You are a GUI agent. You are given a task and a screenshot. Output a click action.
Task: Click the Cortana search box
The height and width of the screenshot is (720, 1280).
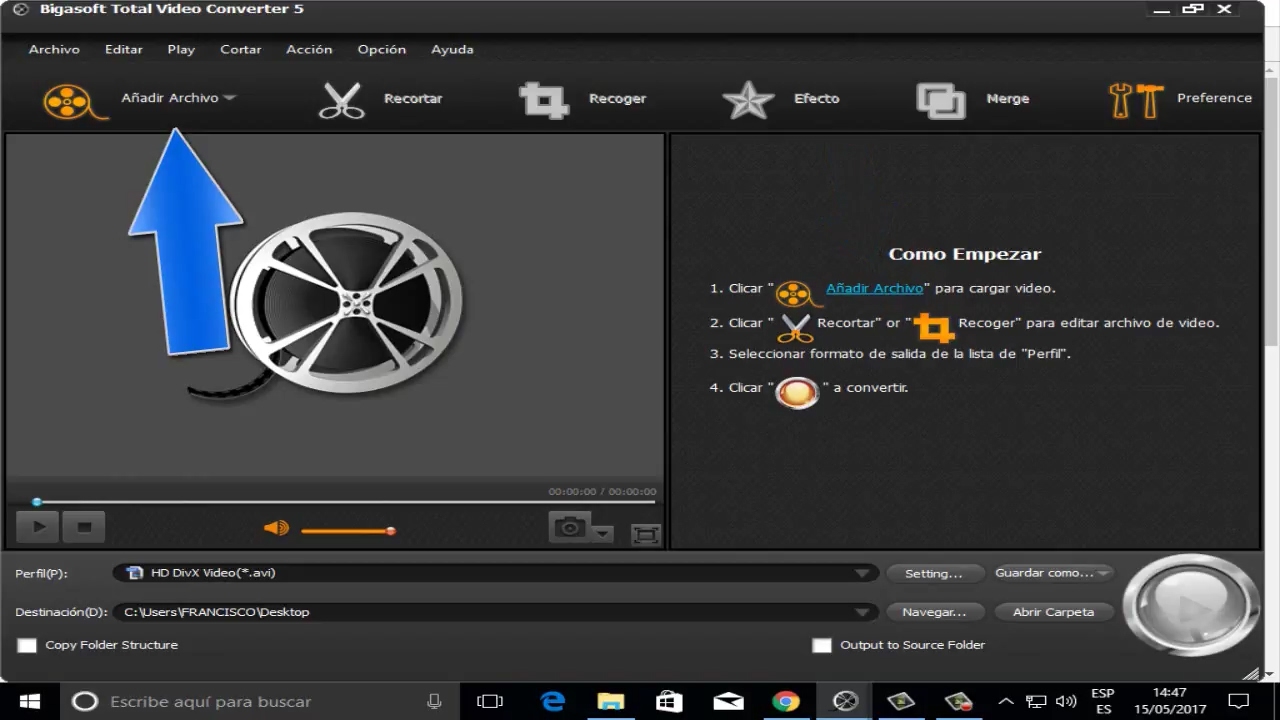click(259, 701)
